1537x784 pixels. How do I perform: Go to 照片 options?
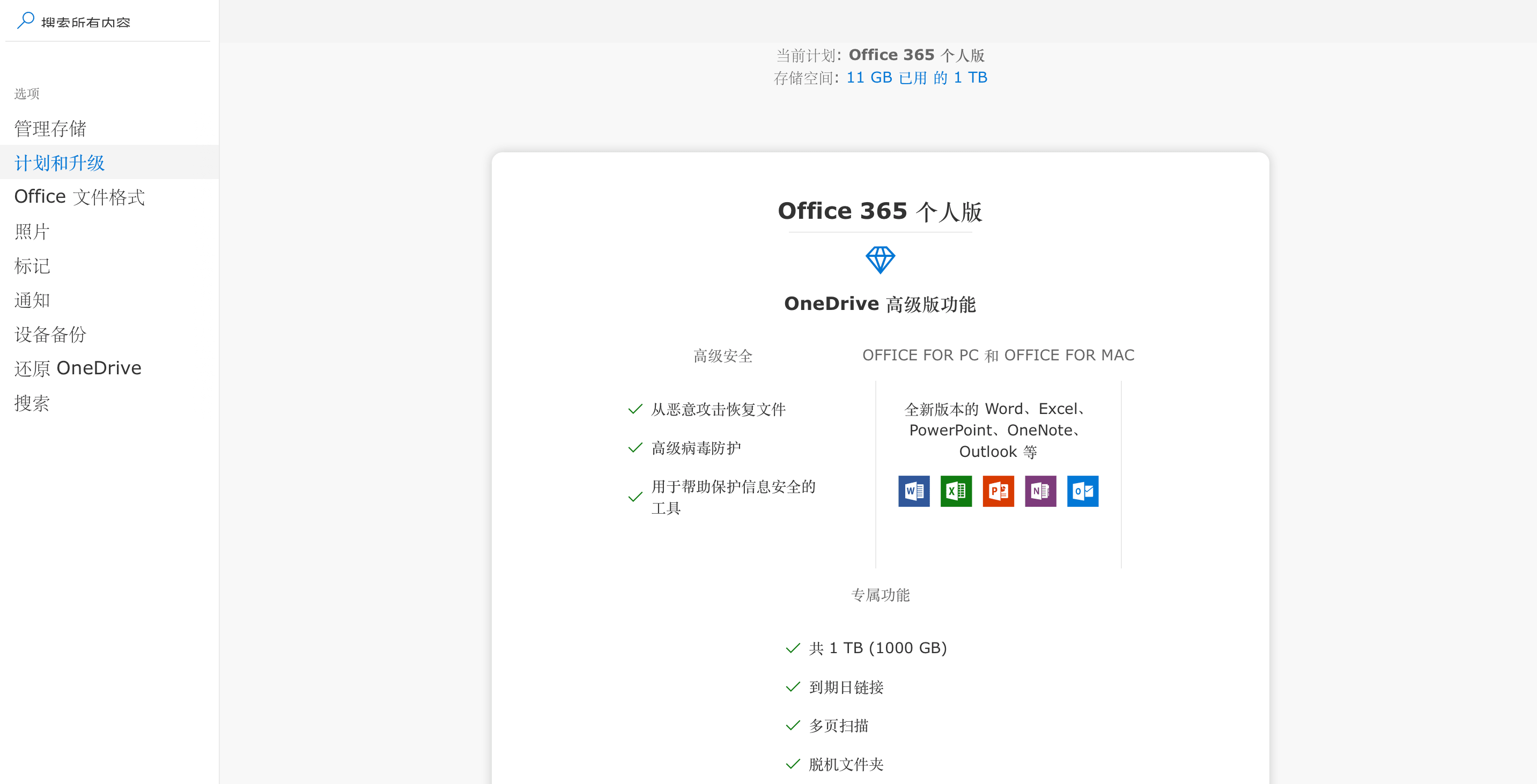(x=109, y=232)
